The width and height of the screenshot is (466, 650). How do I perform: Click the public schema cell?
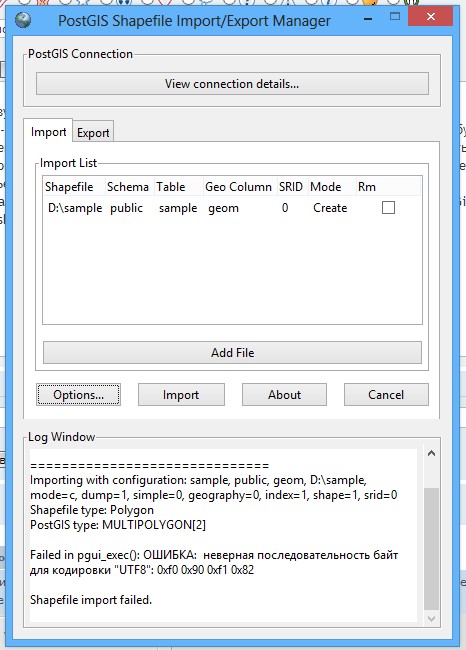click(x=126, y=208)
